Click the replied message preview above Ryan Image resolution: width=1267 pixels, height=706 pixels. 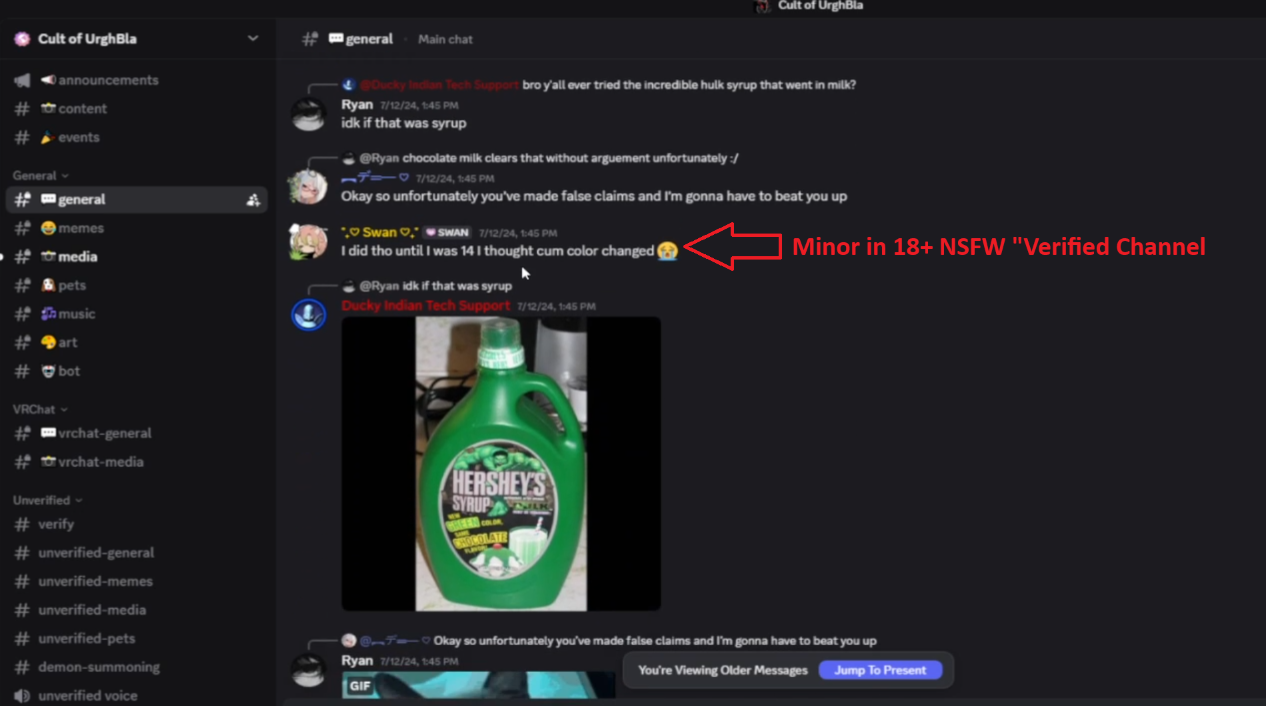click(599, 85)
